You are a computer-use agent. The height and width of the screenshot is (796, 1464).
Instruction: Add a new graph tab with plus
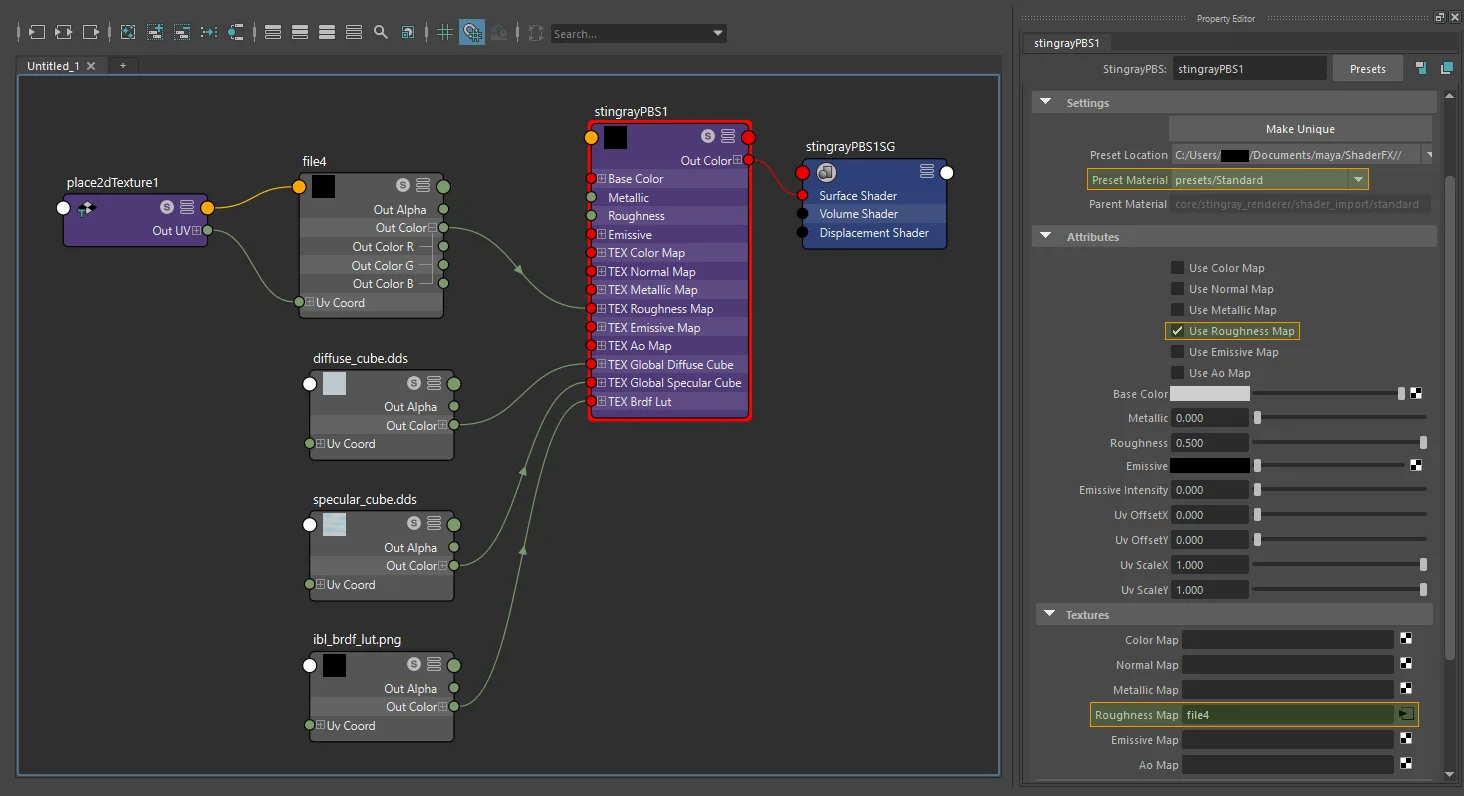[x=123, y=65]
